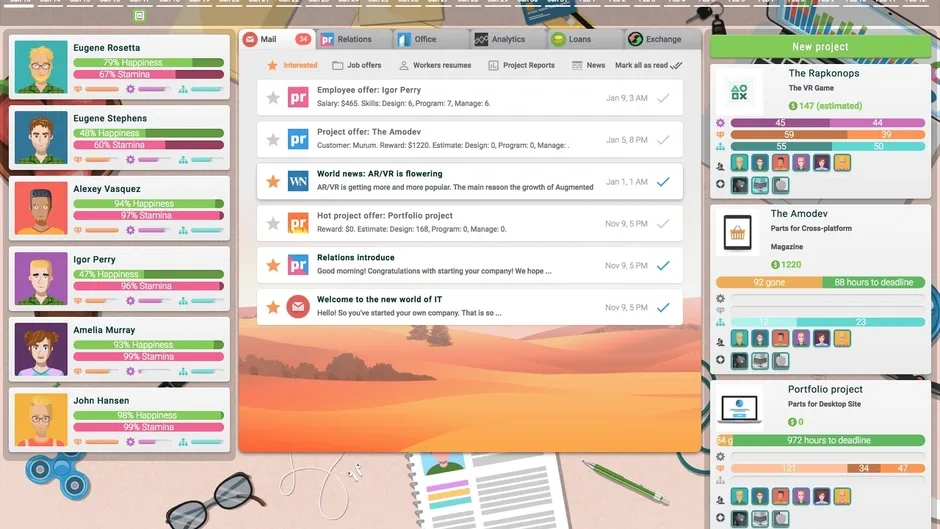Star the Project offer: The Amodev mail
The image size is (940, 529).
[273, 140]
